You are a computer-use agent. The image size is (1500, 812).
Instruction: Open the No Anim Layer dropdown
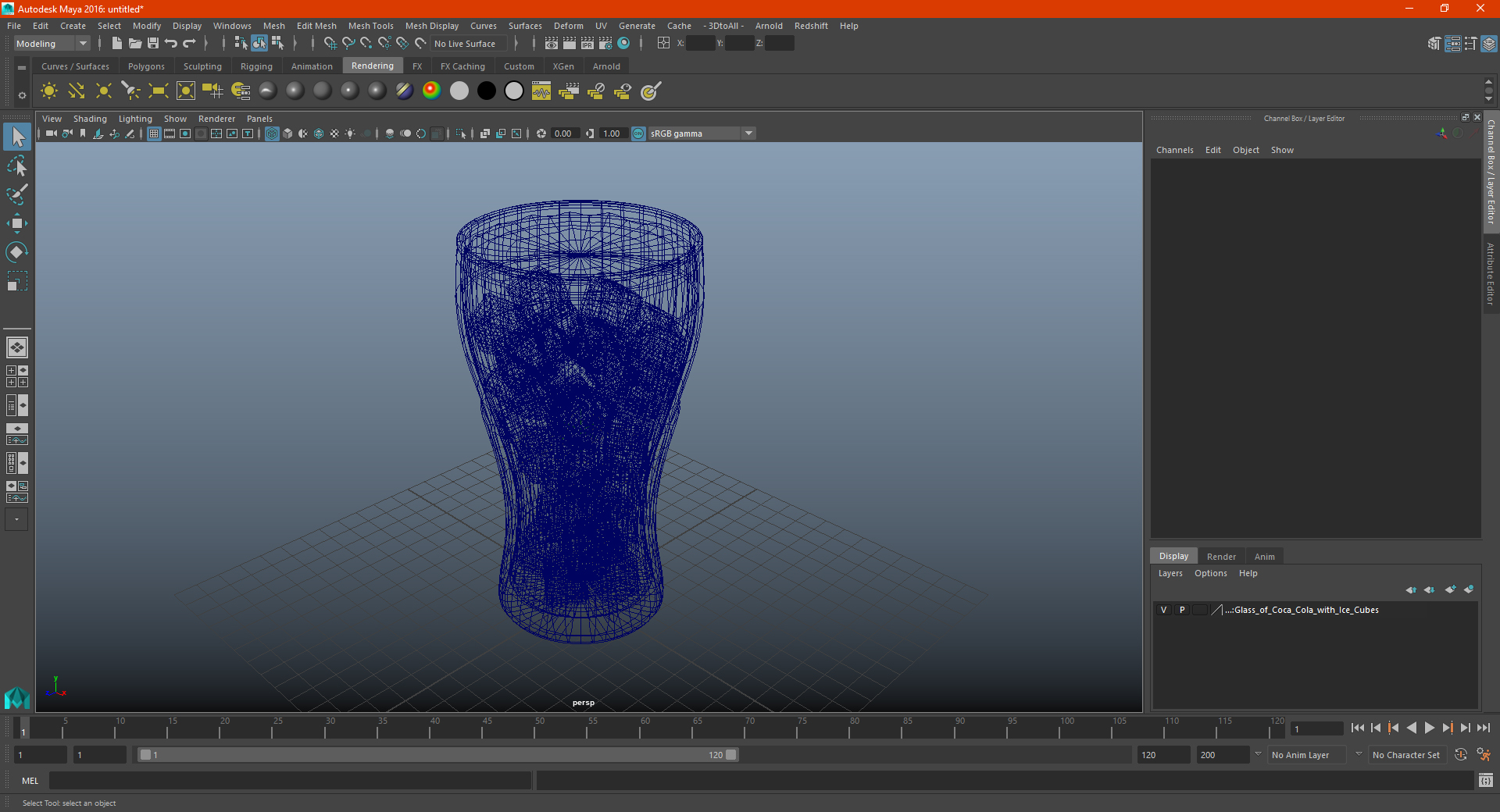(1308, 755)
